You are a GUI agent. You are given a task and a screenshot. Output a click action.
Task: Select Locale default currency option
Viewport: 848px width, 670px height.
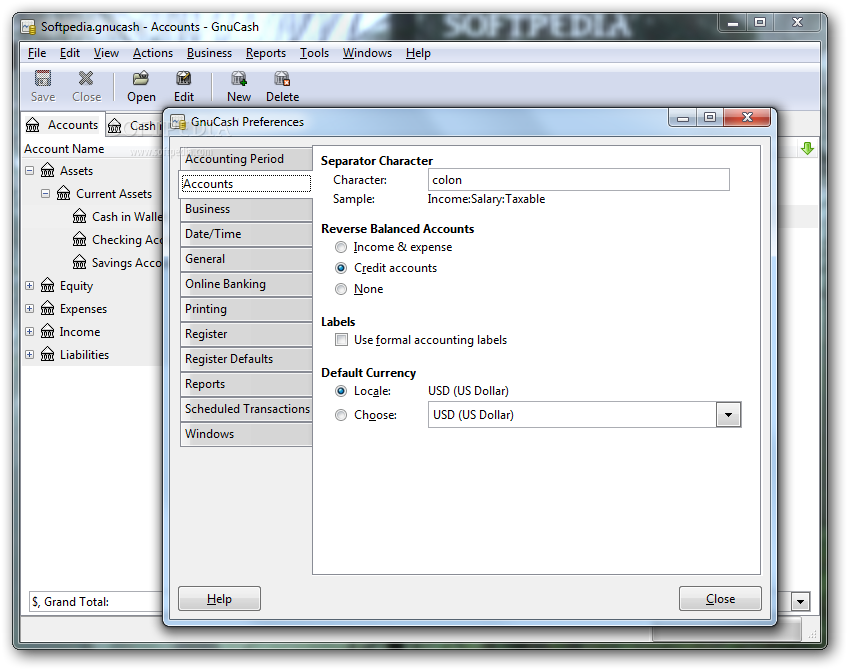pos(341,391)
